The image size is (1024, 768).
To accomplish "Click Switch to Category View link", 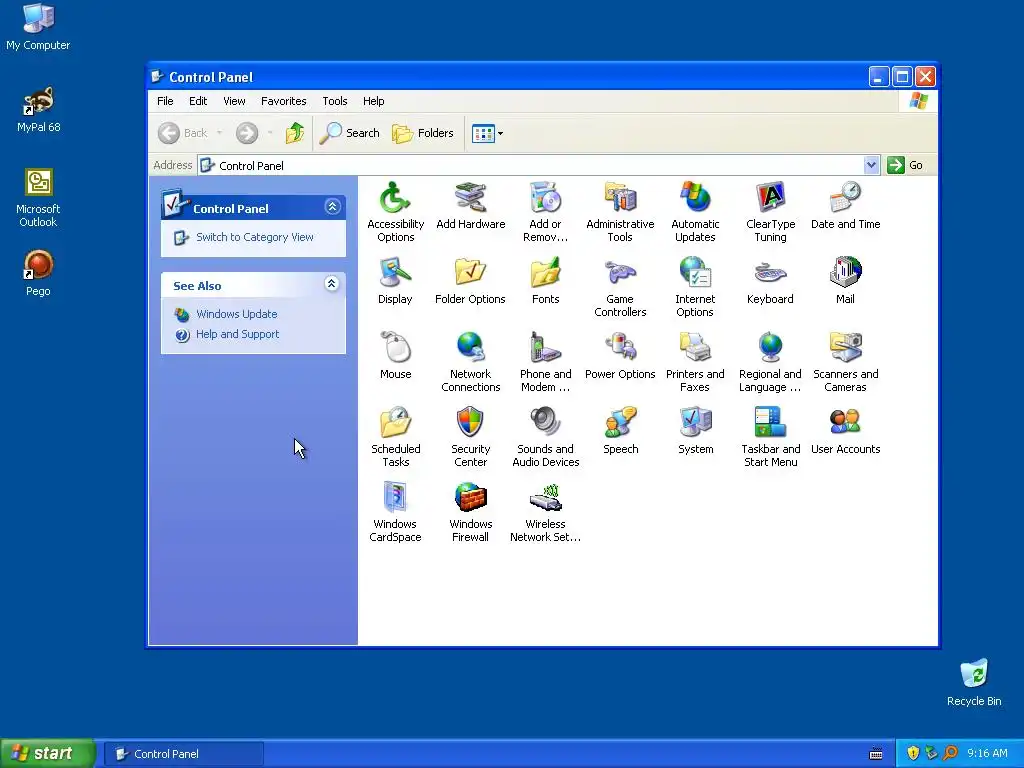I will (x=255, y=237).
